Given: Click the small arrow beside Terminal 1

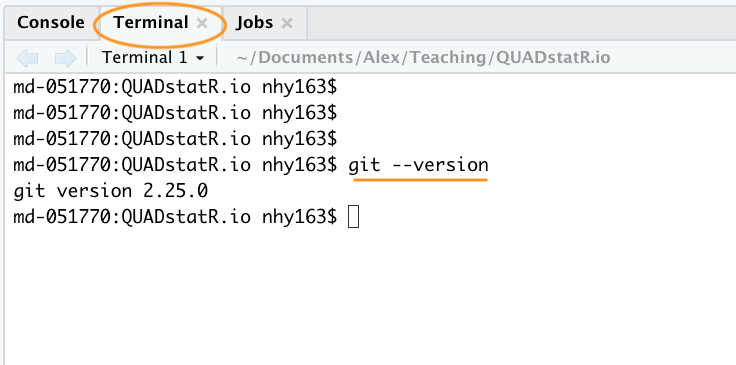Looking at the screenshot, I should (x=200, y=58).
